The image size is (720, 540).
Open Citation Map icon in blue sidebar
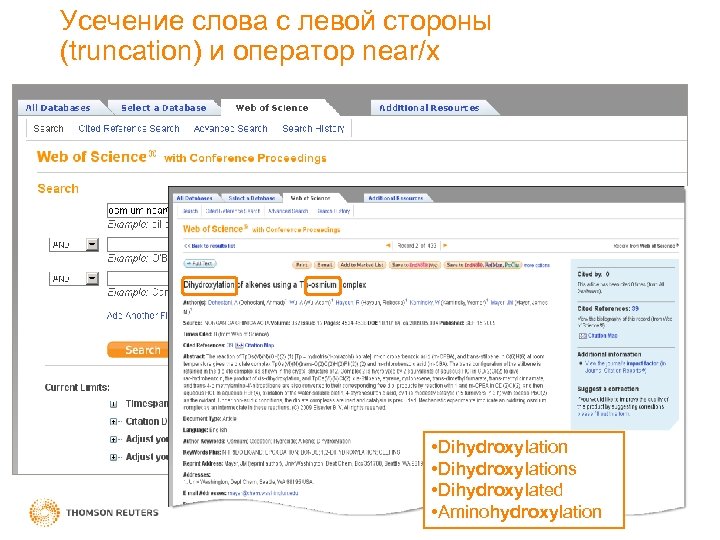pos(583,336)
